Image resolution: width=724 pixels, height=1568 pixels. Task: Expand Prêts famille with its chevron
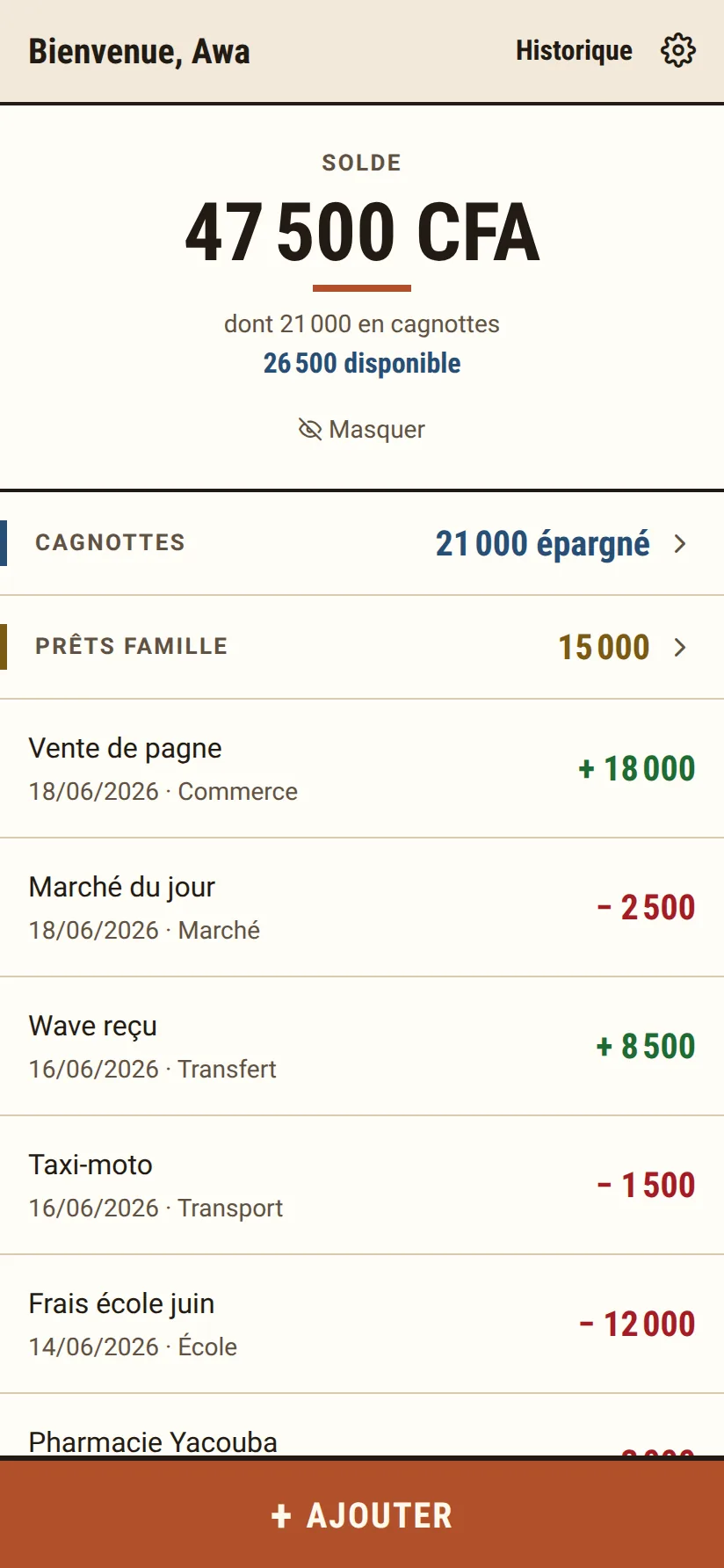[x=680, y=647]
